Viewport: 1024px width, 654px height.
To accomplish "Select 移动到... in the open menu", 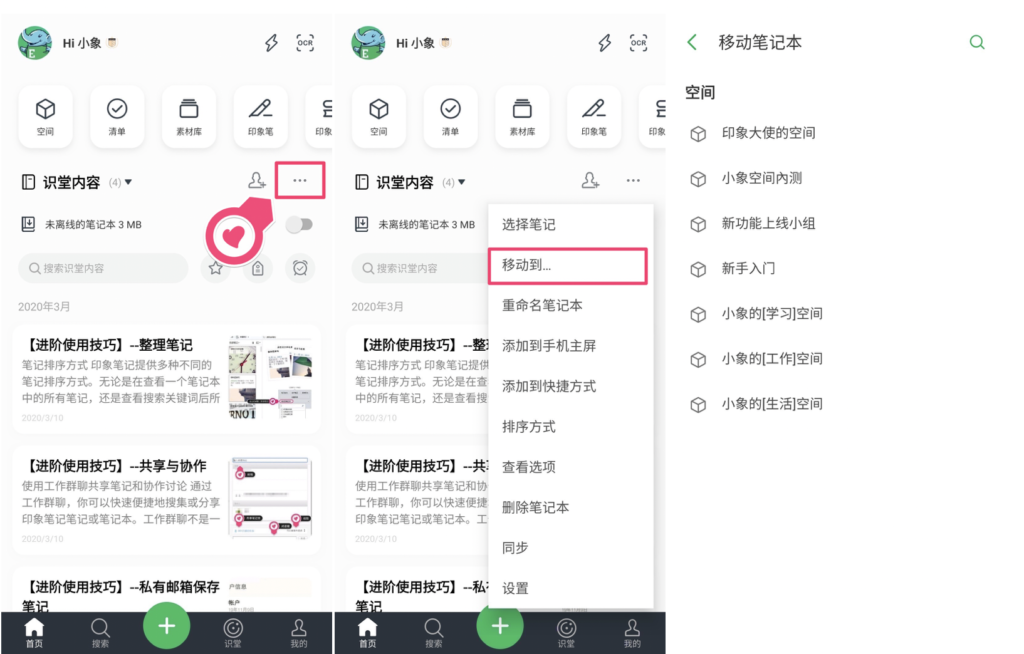I will [x=567, y=265].
